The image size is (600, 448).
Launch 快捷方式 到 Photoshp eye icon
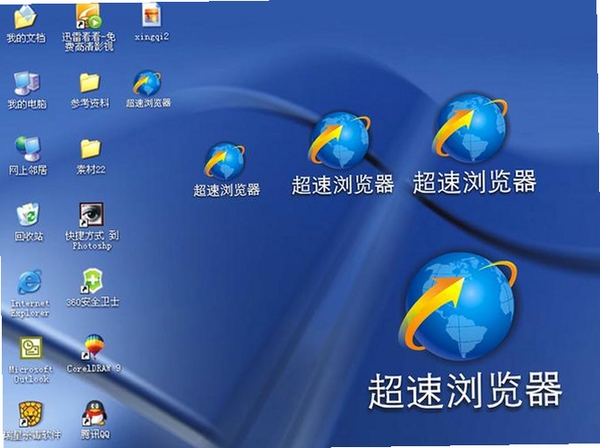coord(91,215)
